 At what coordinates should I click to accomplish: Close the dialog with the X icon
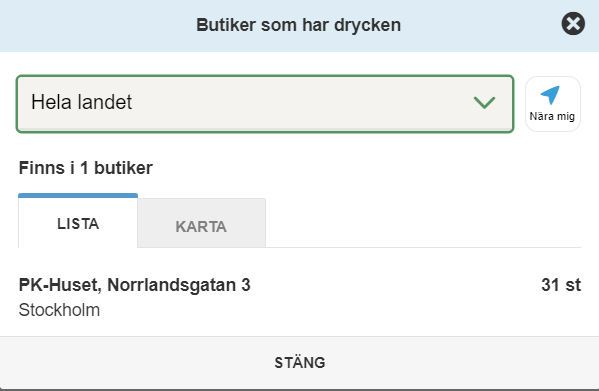573,24
